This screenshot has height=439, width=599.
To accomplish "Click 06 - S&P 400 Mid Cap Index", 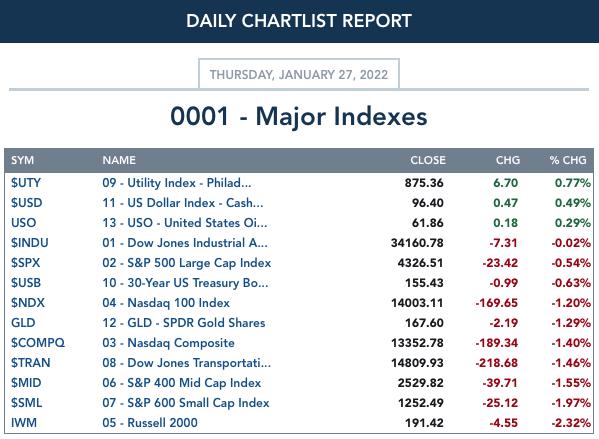I will click(181, 383).
